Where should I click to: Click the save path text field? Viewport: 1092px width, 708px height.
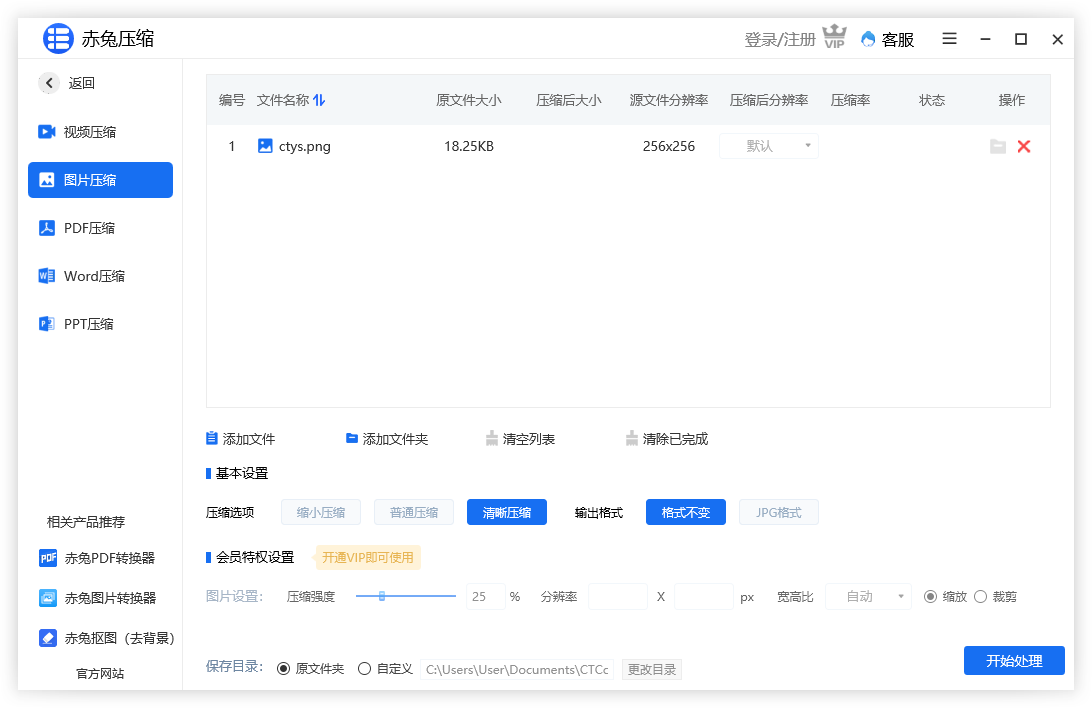tap(517, 669)
